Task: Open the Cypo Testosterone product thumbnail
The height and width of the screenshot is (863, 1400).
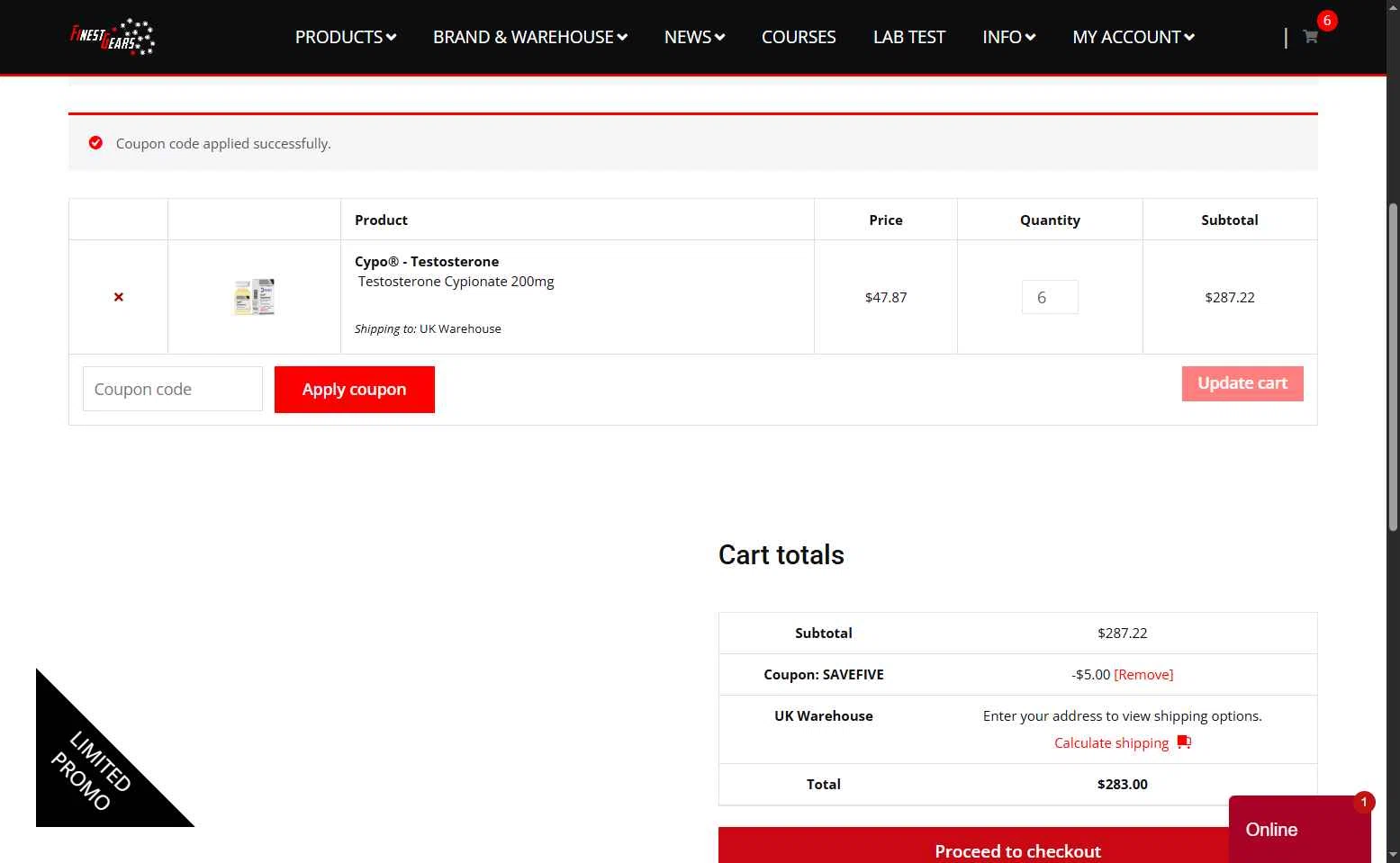Action: coord(254,297)
